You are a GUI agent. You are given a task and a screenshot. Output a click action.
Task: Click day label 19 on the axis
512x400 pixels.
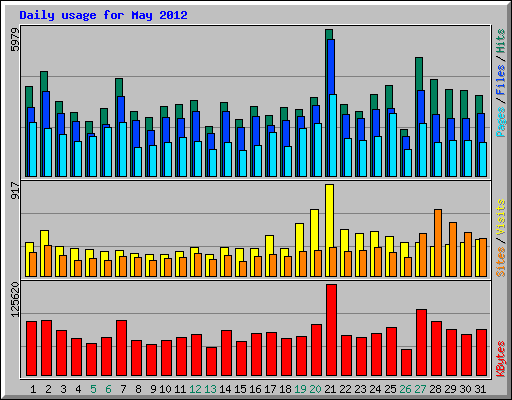click(300, 389)
